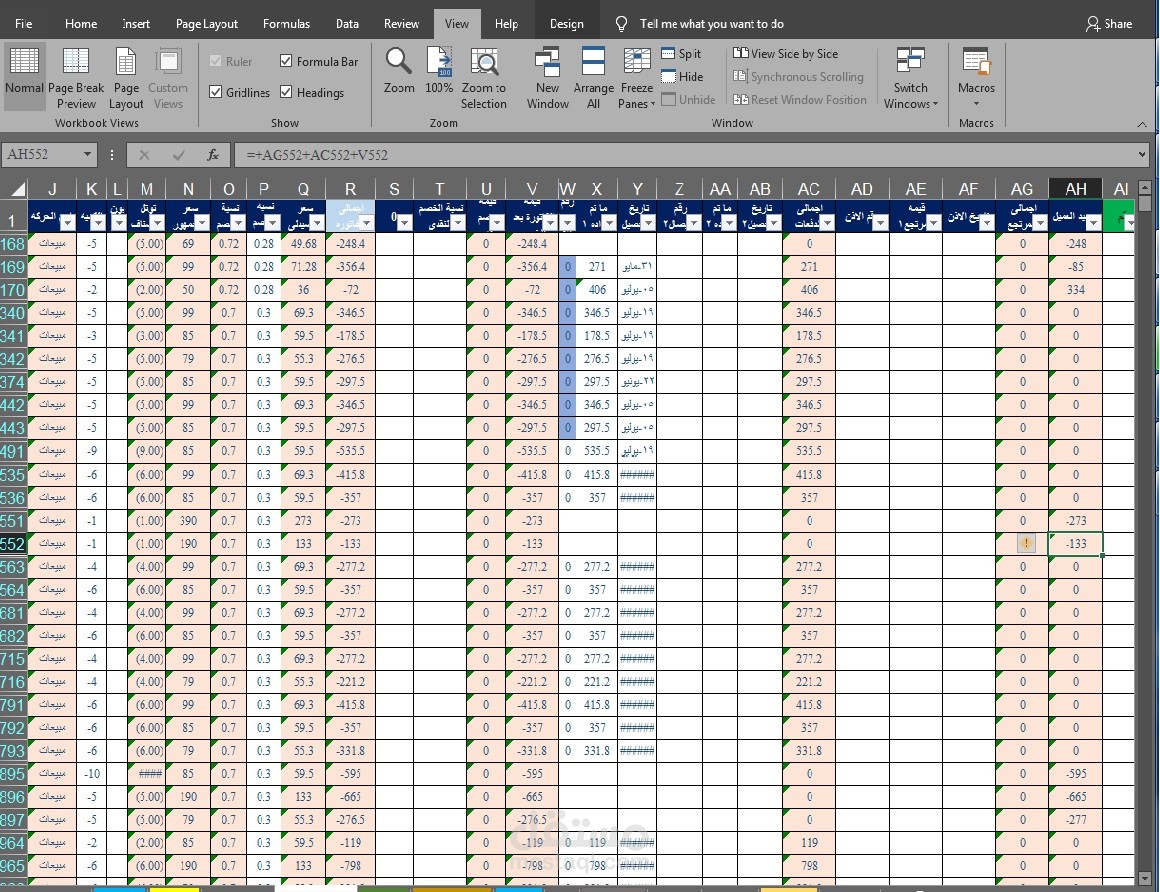The image size is (1160, 892).
Task: Open the Name Box dropdown
Action: (x=87, y=155)
